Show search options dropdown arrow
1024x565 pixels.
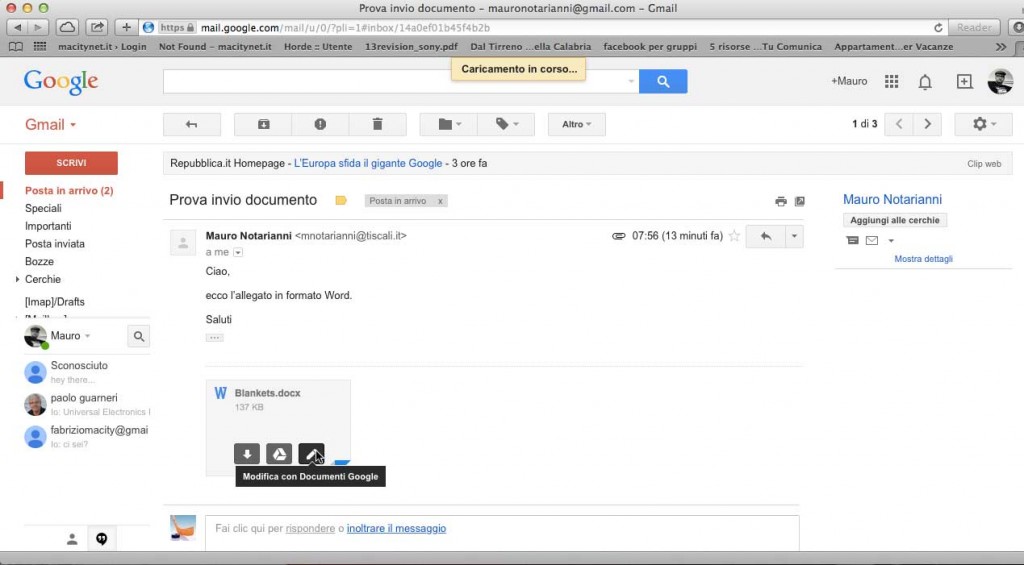[631, 82]
